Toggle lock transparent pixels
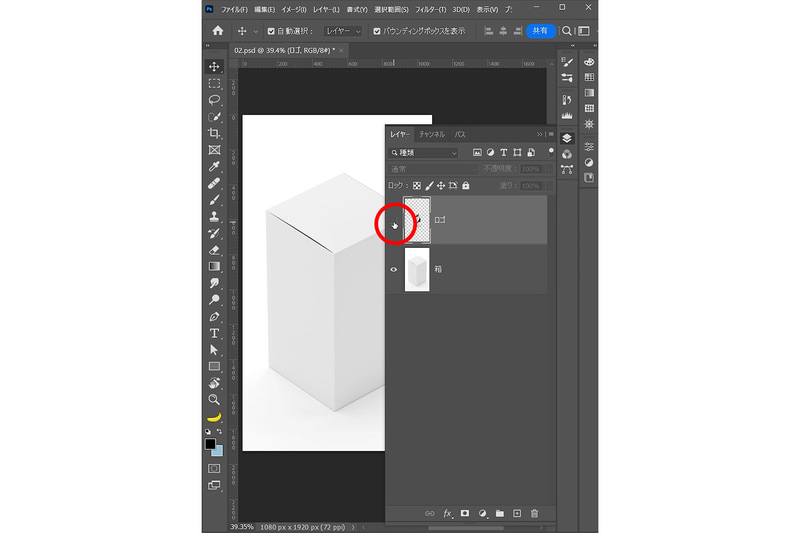 [x=417, y=186]
